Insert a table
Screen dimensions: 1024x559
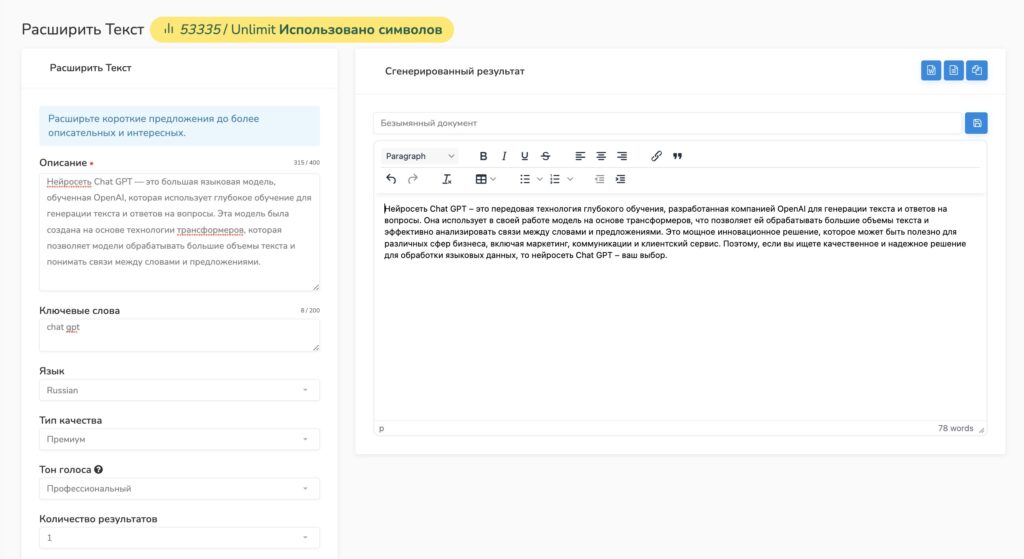click(x=481, y=179)
